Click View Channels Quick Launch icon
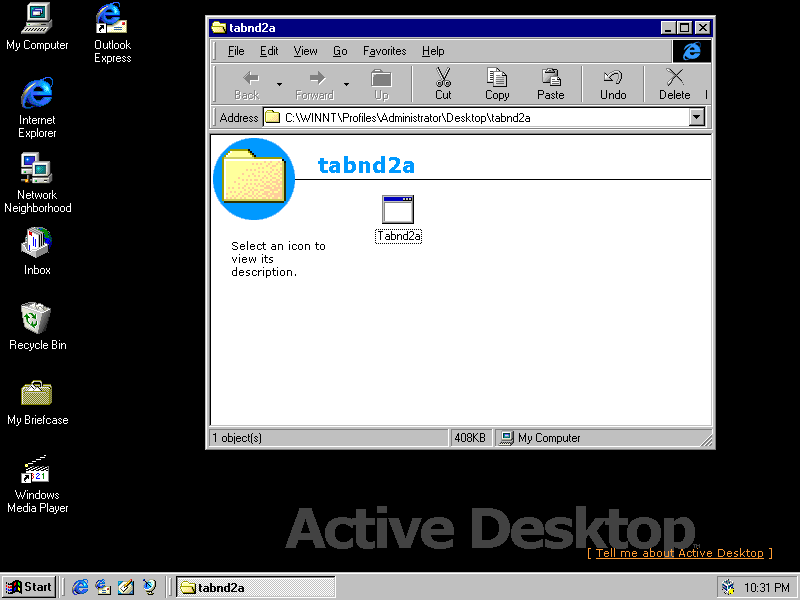 pos(149,587)
